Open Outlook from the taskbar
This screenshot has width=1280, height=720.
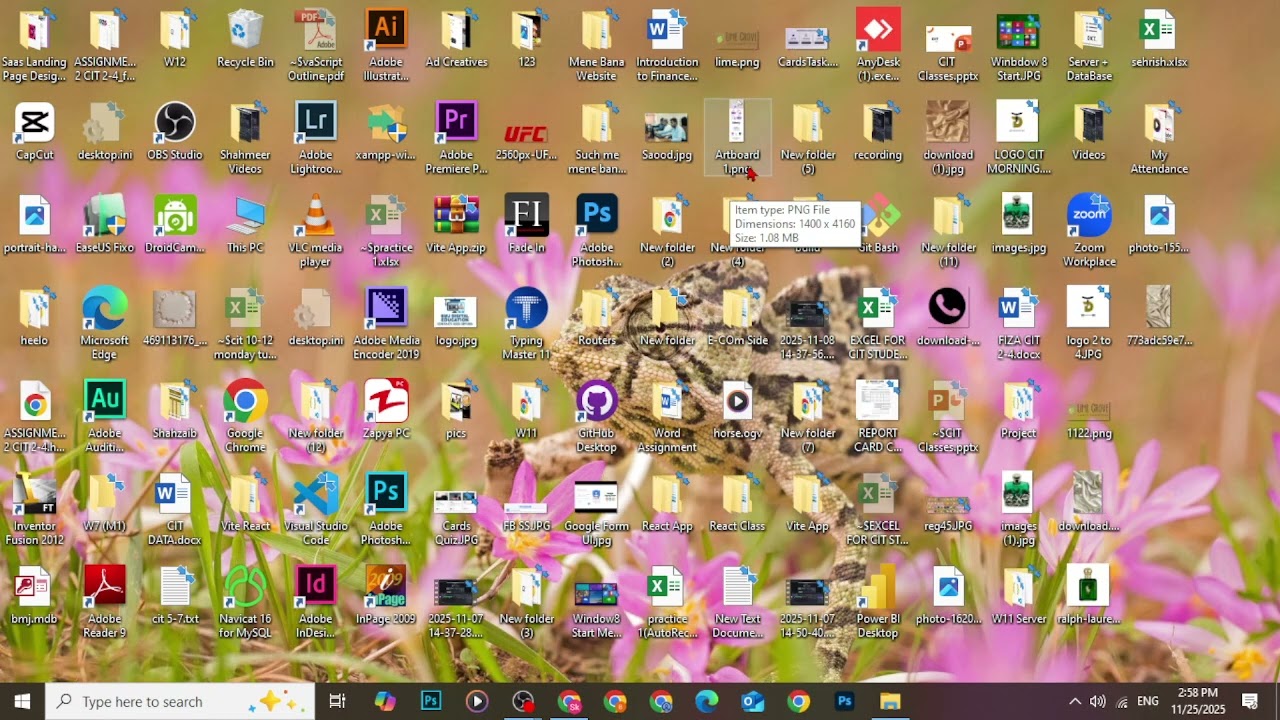click(x=752, y=701)
